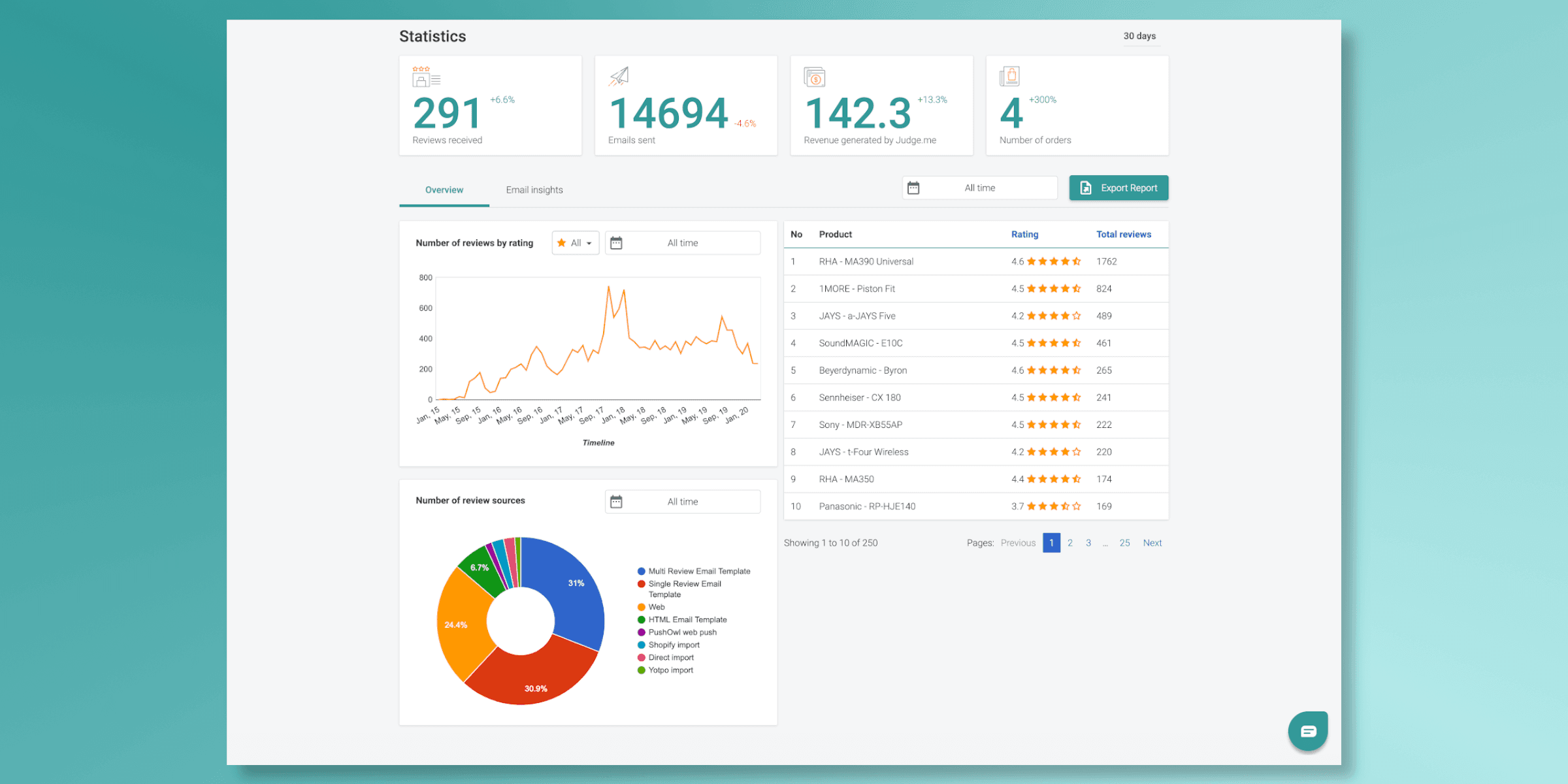Jump to page 25 in pagination
Viewport: 1568px width, 784px height.
pyautogui.click(x=1124, y=543)
